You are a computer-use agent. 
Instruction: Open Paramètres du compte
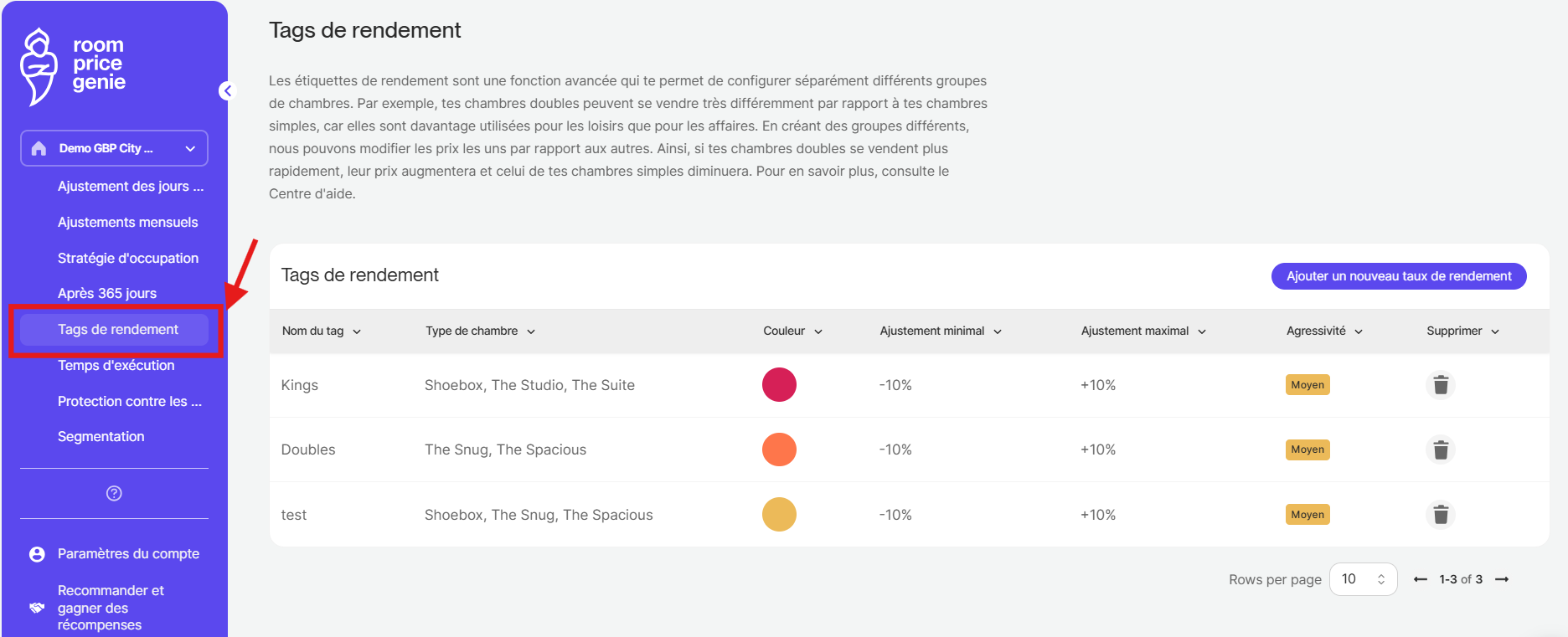pos(127,553)
